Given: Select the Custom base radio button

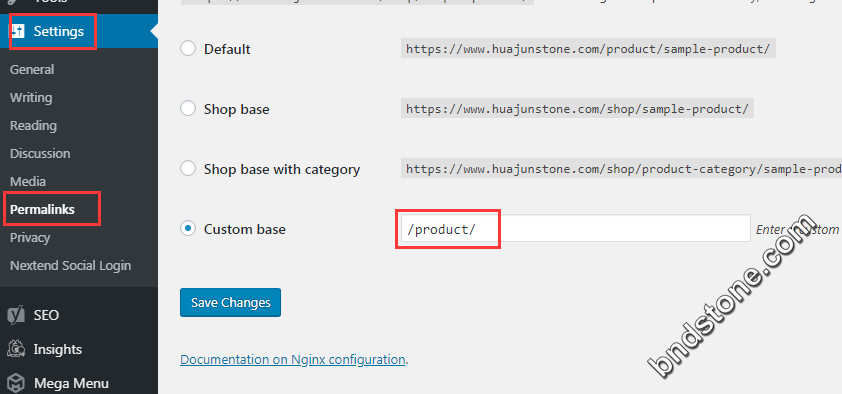Looking at the screenshot, I should (188, 229).
